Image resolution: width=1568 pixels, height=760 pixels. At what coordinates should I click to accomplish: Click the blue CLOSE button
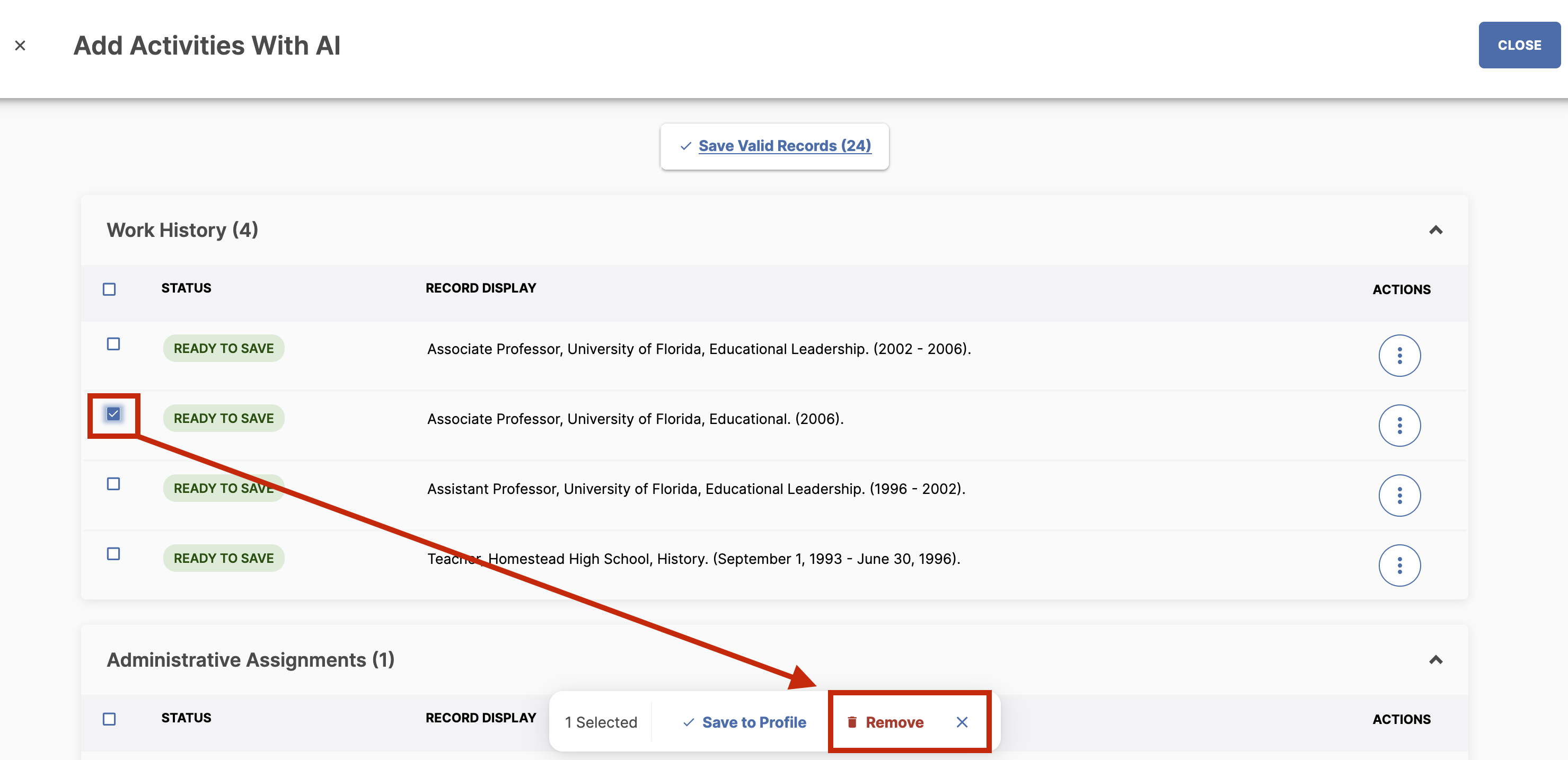click(1519, 45)
